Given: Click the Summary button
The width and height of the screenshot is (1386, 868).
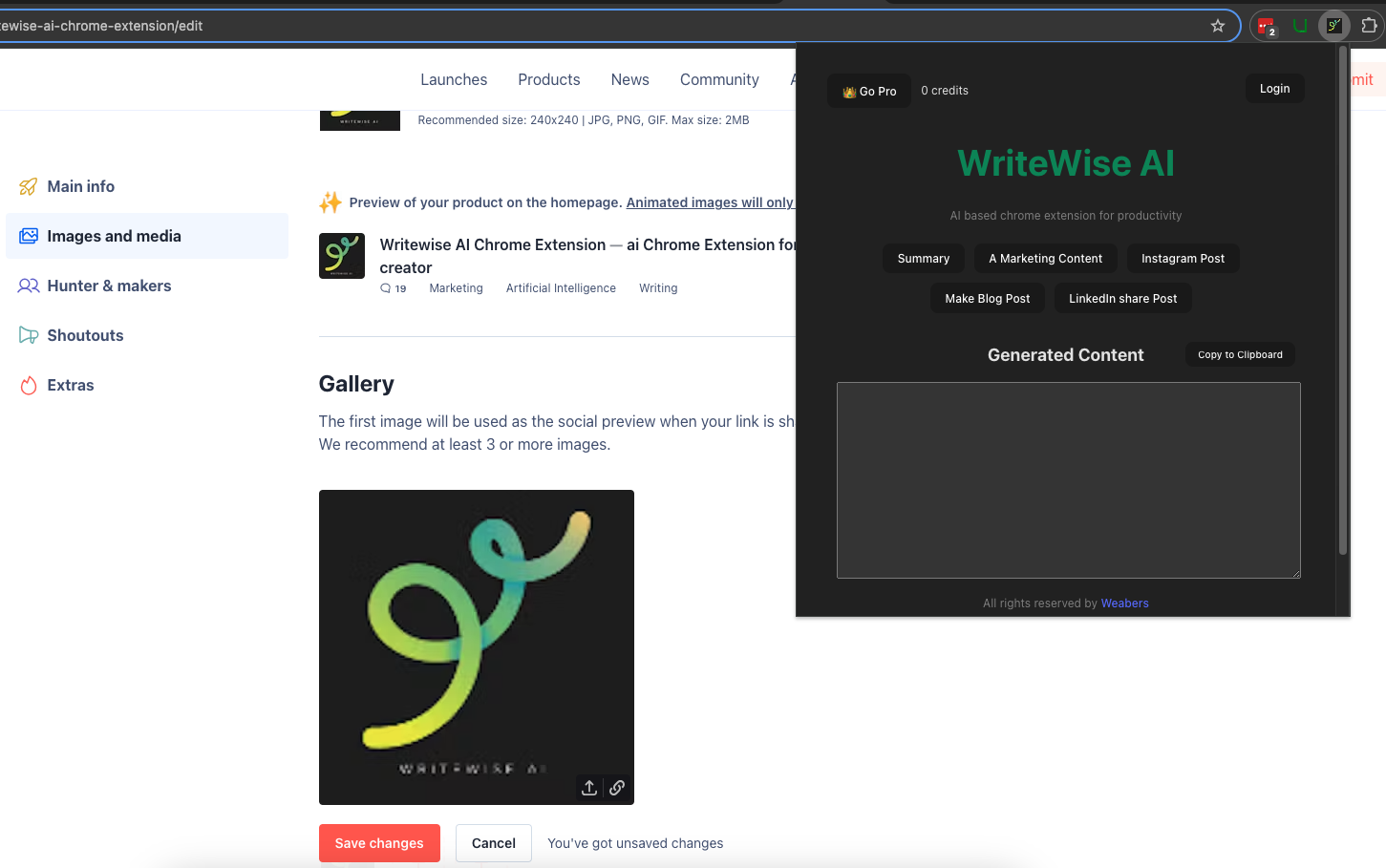Looking at the screenshot, I should point(924,259).
